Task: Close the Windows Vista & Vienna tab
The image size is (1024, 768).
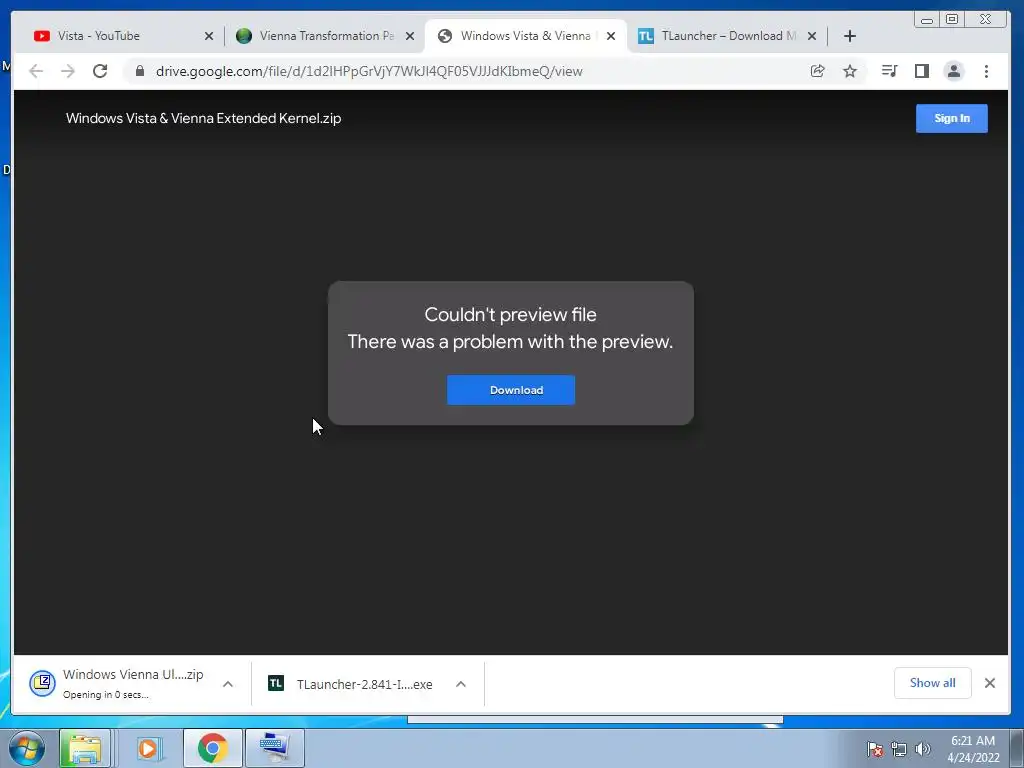Action: click(611, 36)
